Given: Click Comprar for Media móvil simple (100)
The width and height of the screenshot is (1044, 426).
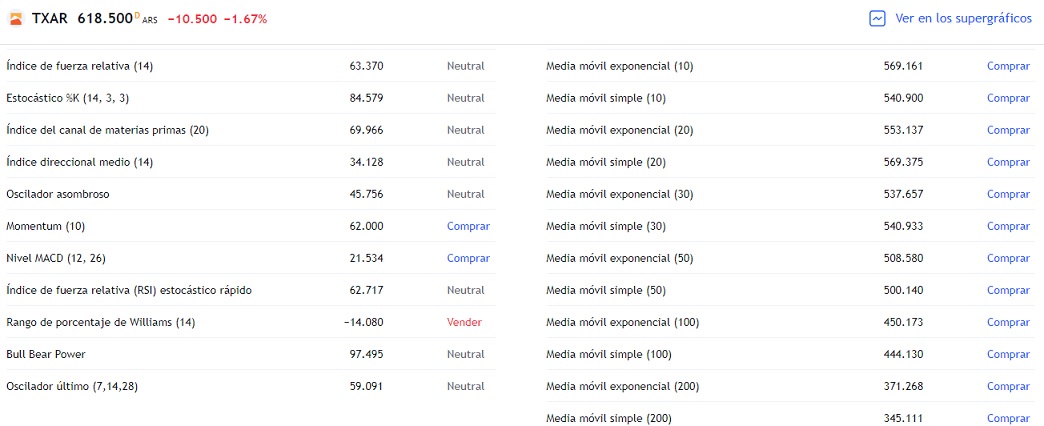Looking at the screenshot, I should tap(1008, 354).
